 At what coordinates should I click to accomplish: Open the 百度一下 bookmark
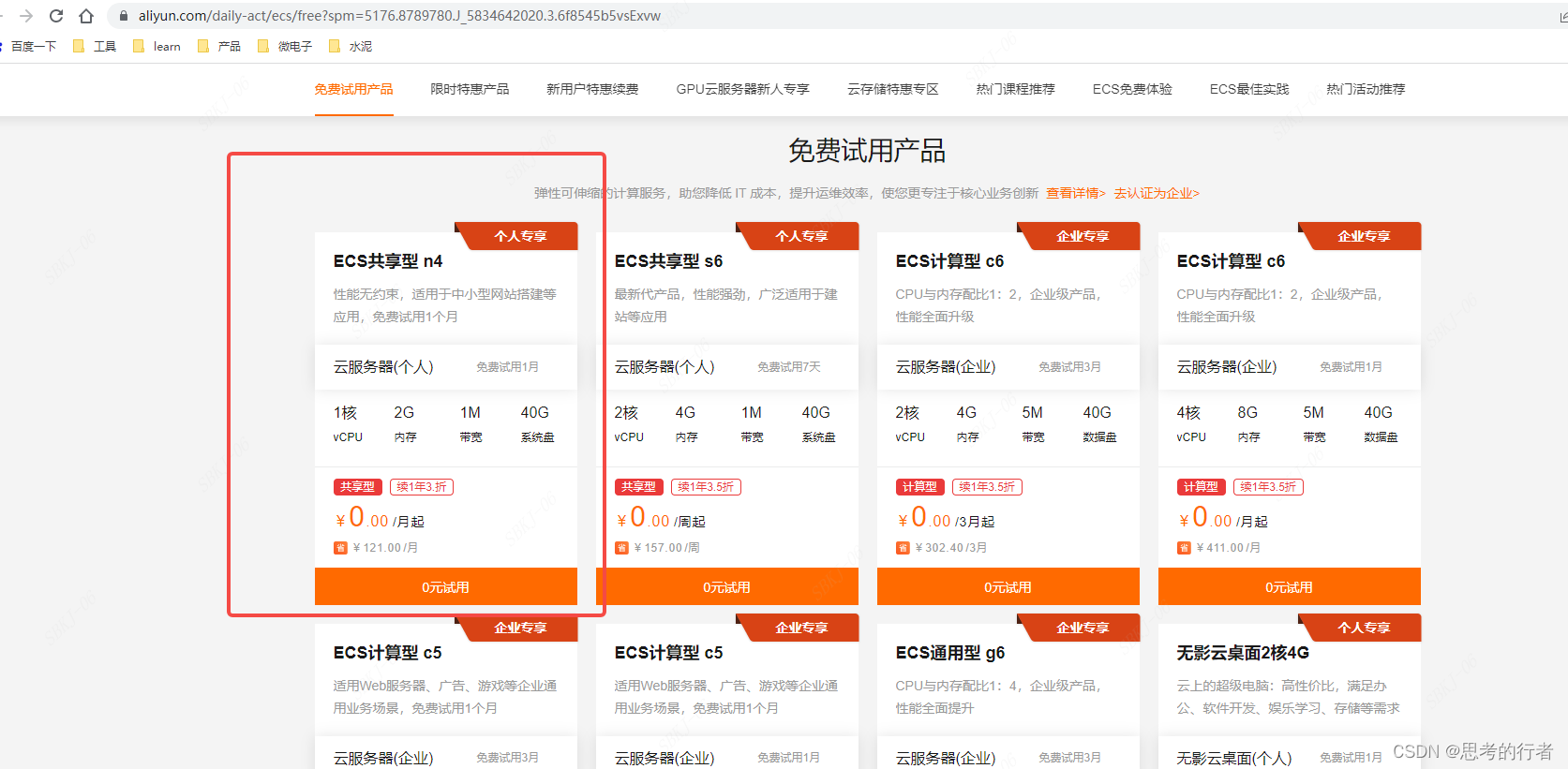[33, 46]
